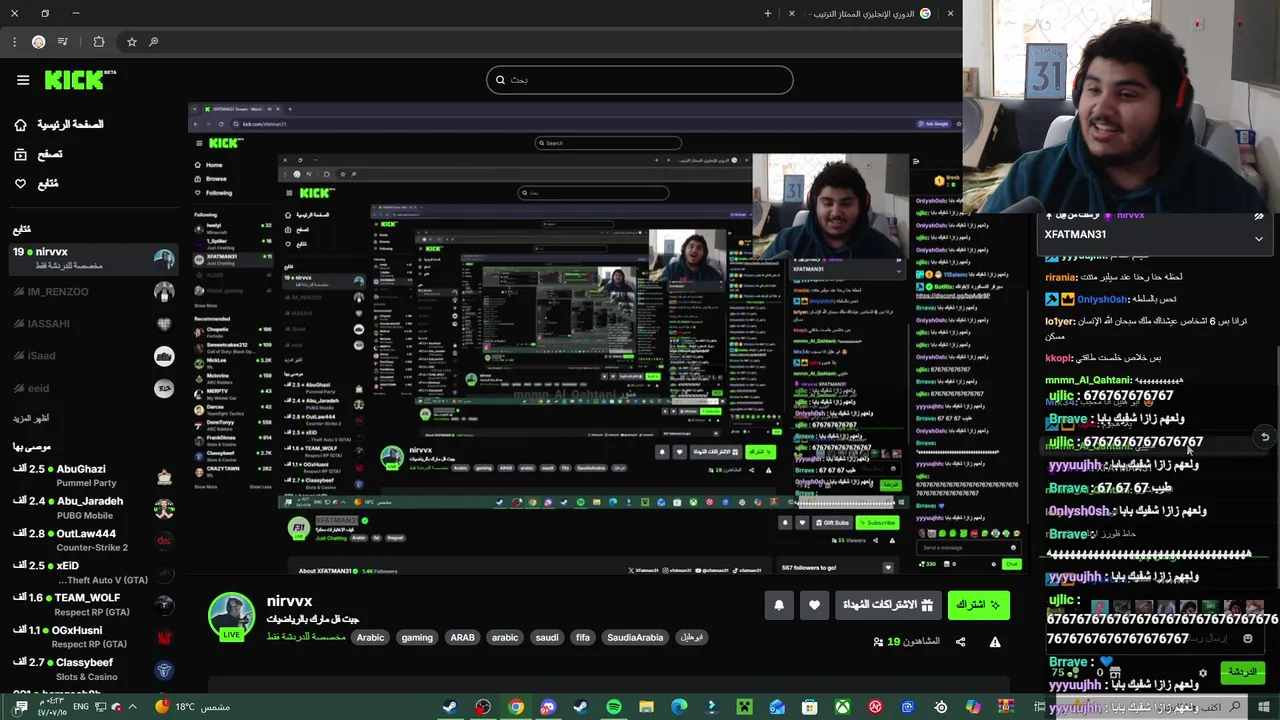This screenshot has width=1280, height=720.
Task: Open recommended channel TEAM_WOLF
Action: tap(94, 604)
